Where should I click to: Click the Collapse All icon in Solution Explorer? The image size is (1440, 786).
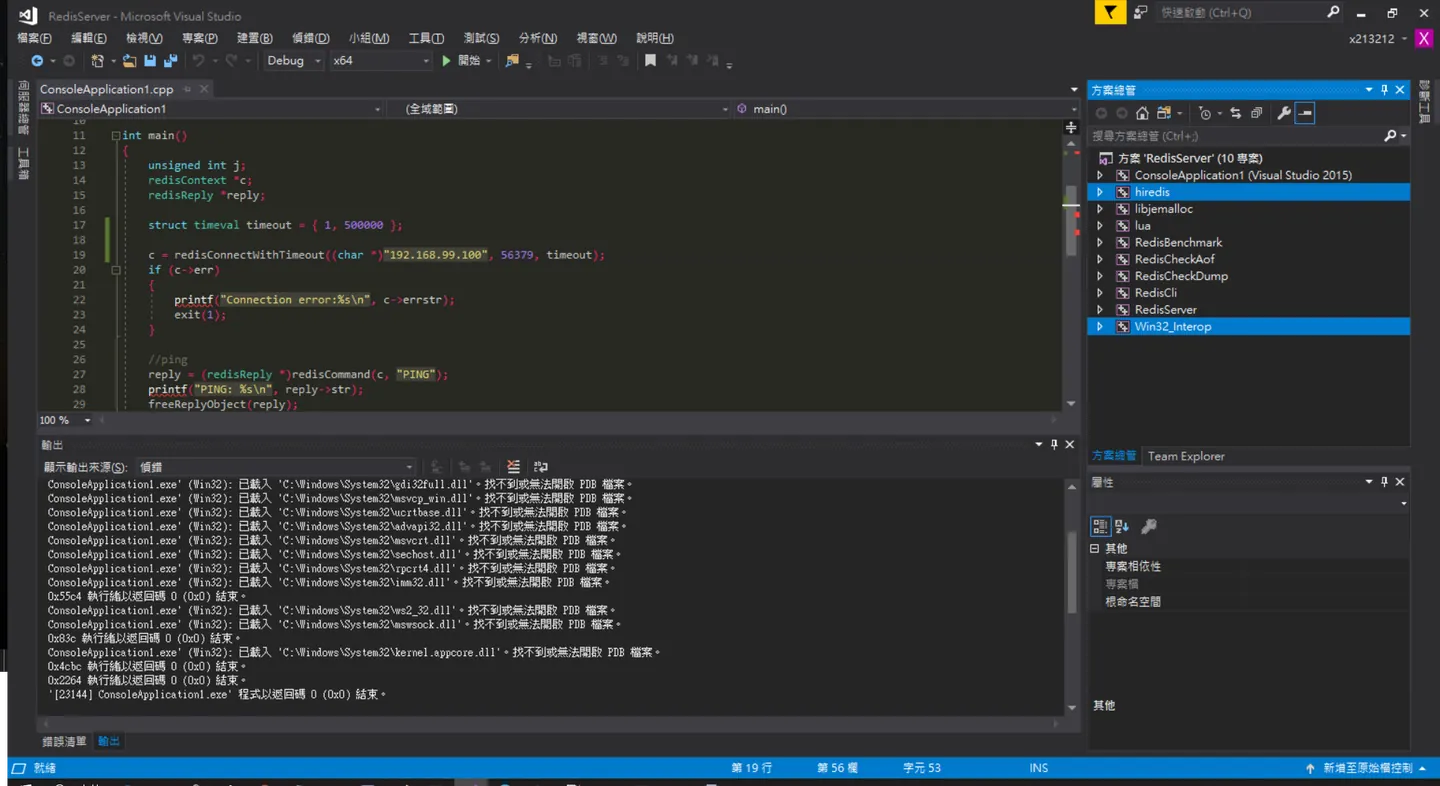click(1257, 113)
